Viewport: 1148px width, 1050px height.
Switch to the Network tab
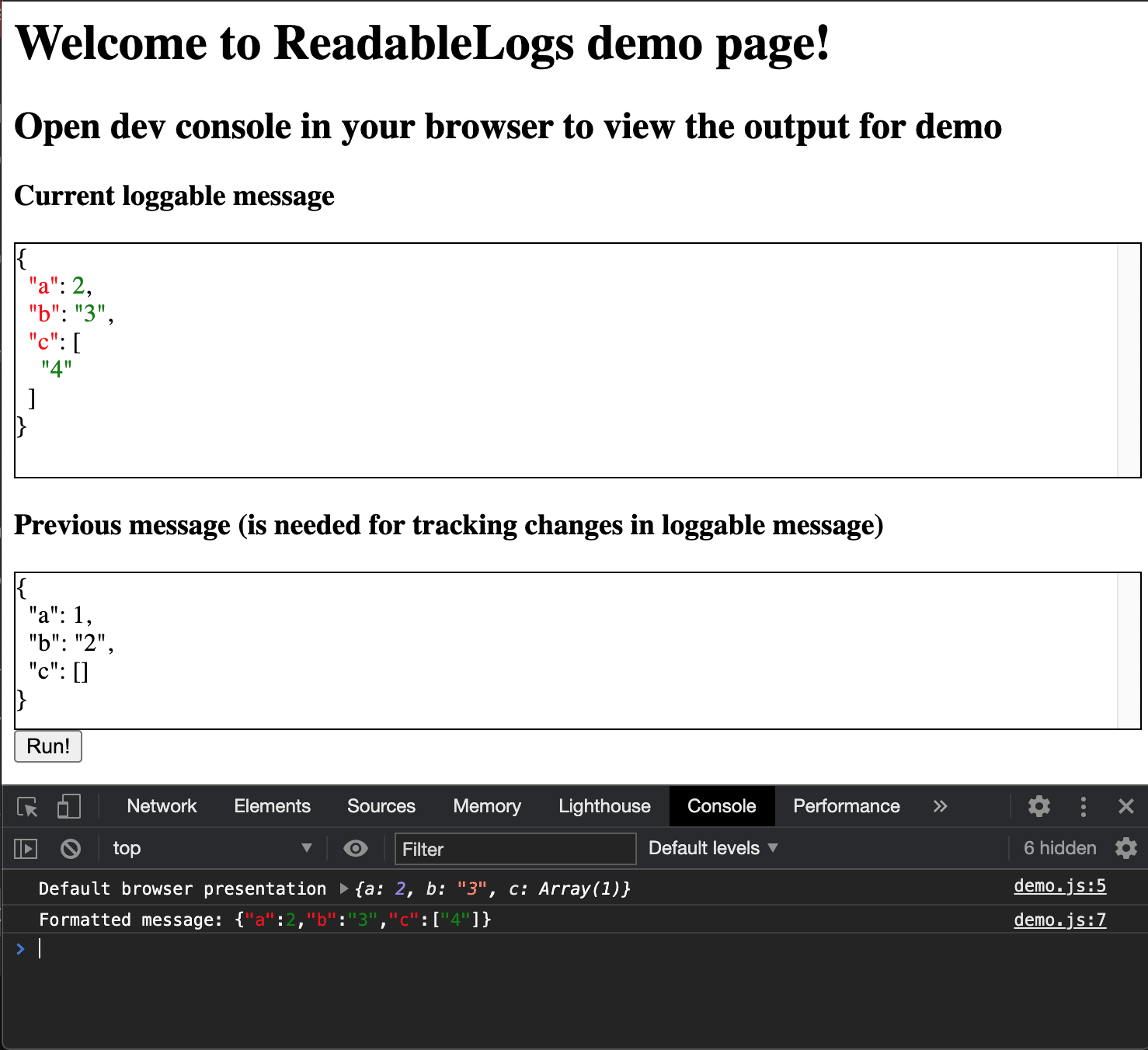click(x=162, y=806)
